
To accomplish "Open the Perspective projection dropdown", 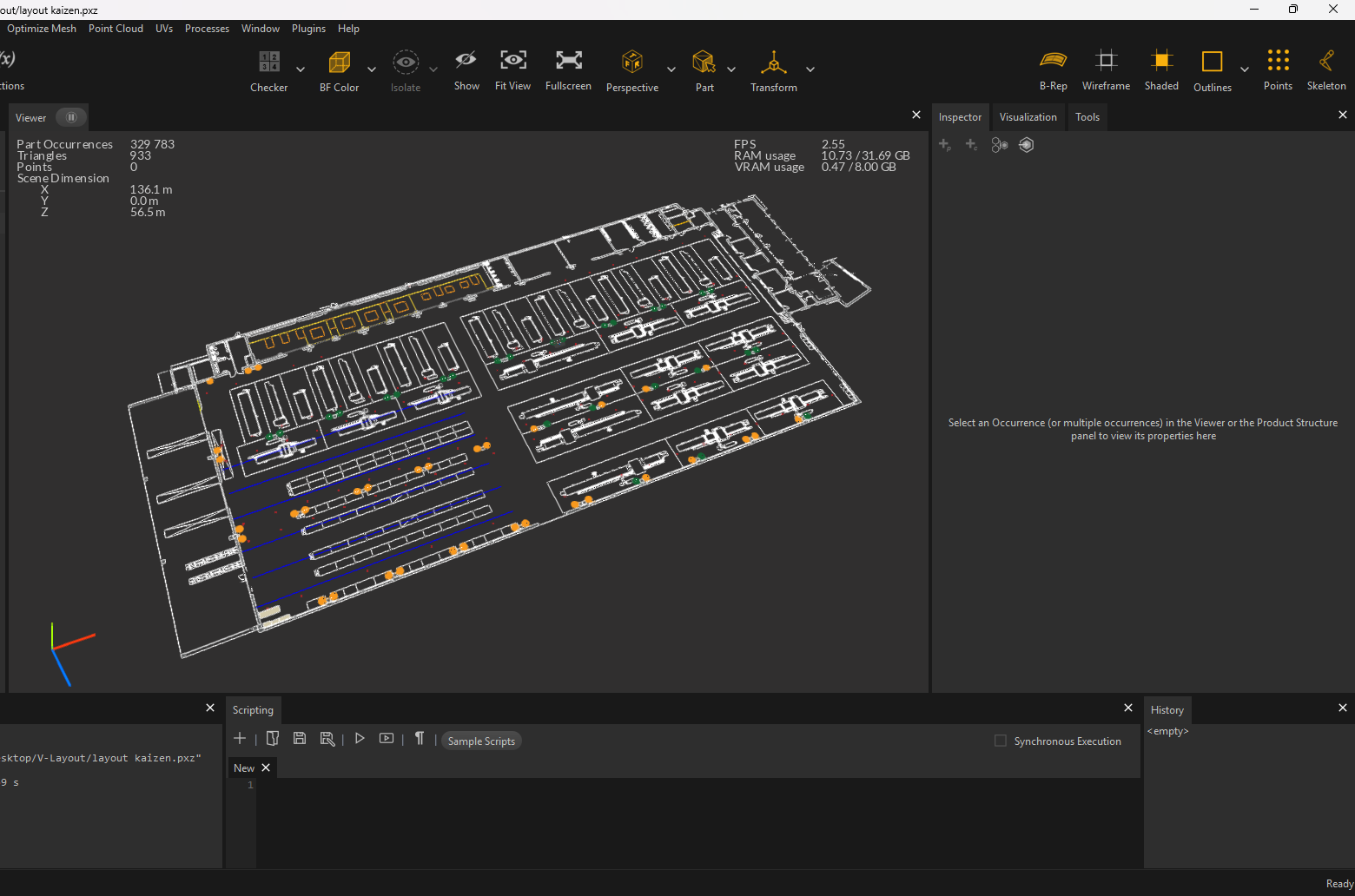I will tap(671, 69).
